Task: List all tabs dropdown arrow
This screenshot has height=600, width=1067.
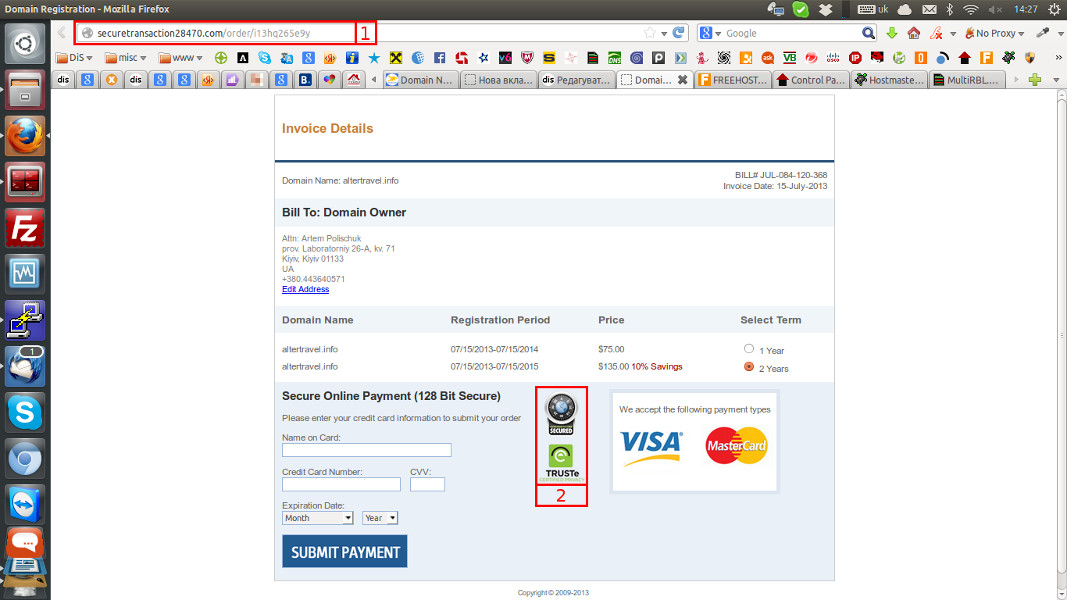Action: (1056, 80)
